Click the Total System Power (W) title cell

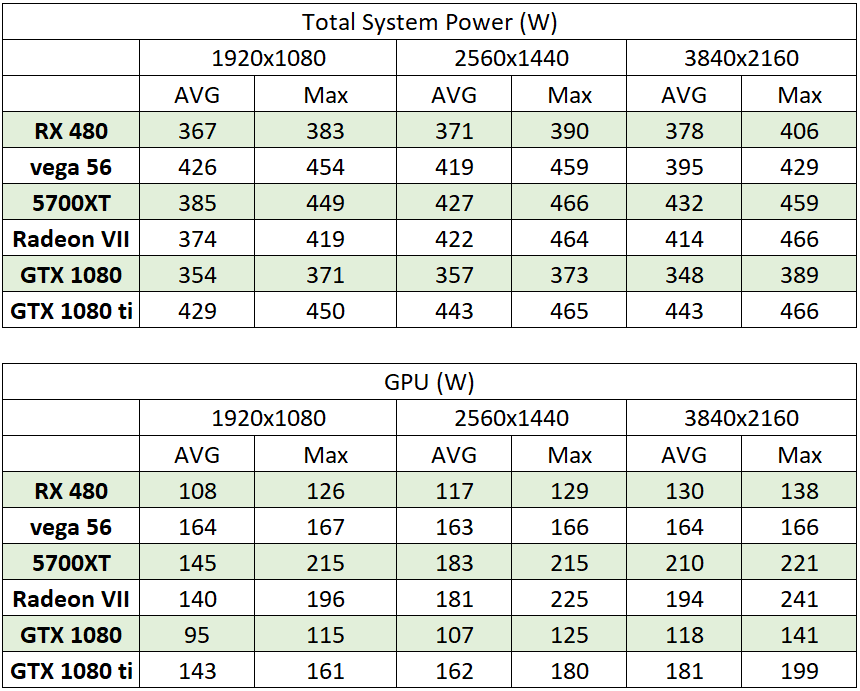pyautogui.click(x=429, y=22)
